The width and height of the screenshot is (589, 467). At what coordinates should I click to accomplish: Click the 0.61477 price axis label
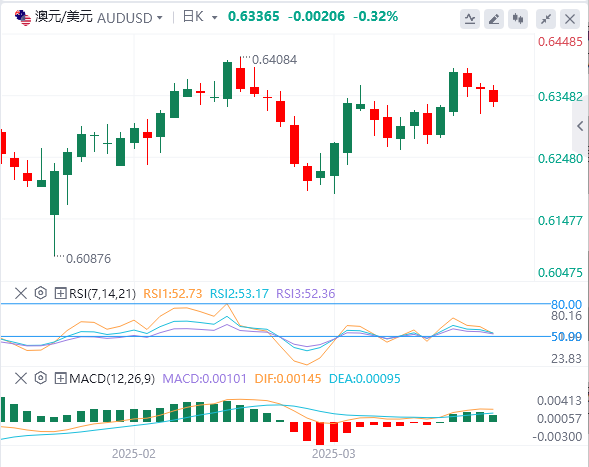(560, 221)
